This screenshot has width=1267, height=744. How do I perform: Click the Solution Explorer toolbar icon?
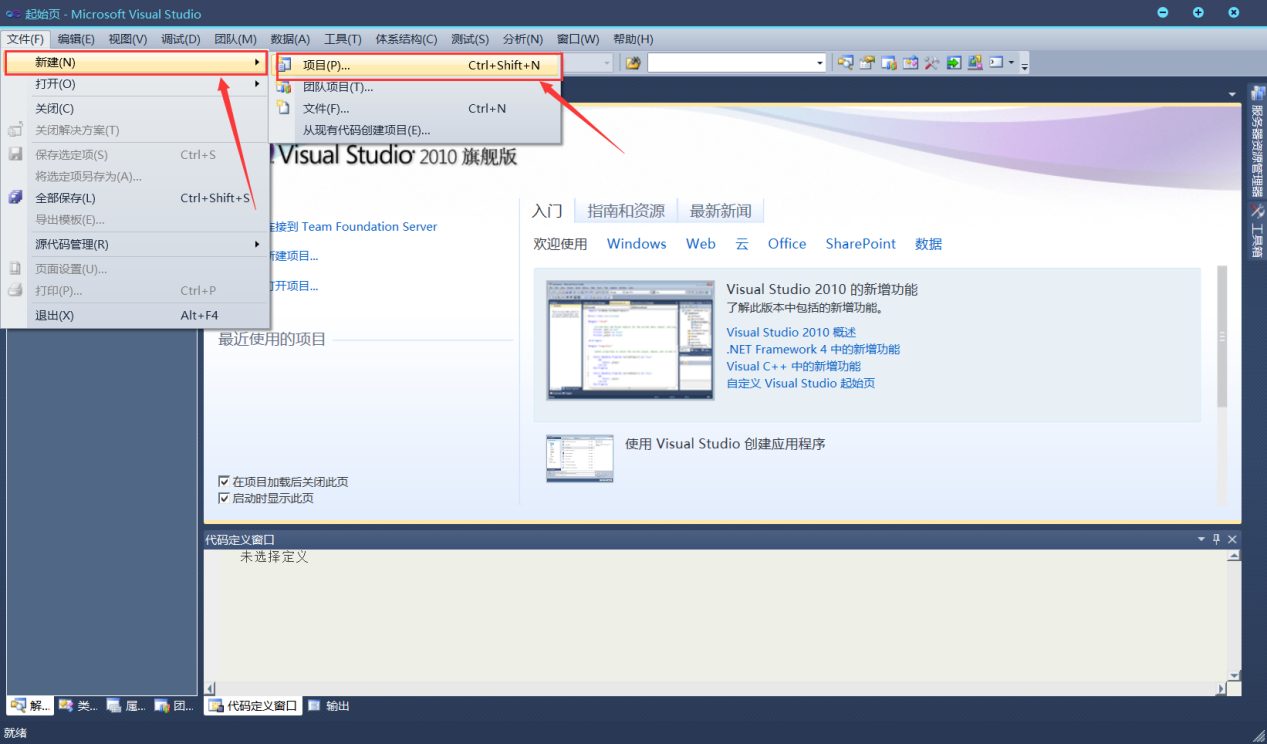(x=846, y=63)
